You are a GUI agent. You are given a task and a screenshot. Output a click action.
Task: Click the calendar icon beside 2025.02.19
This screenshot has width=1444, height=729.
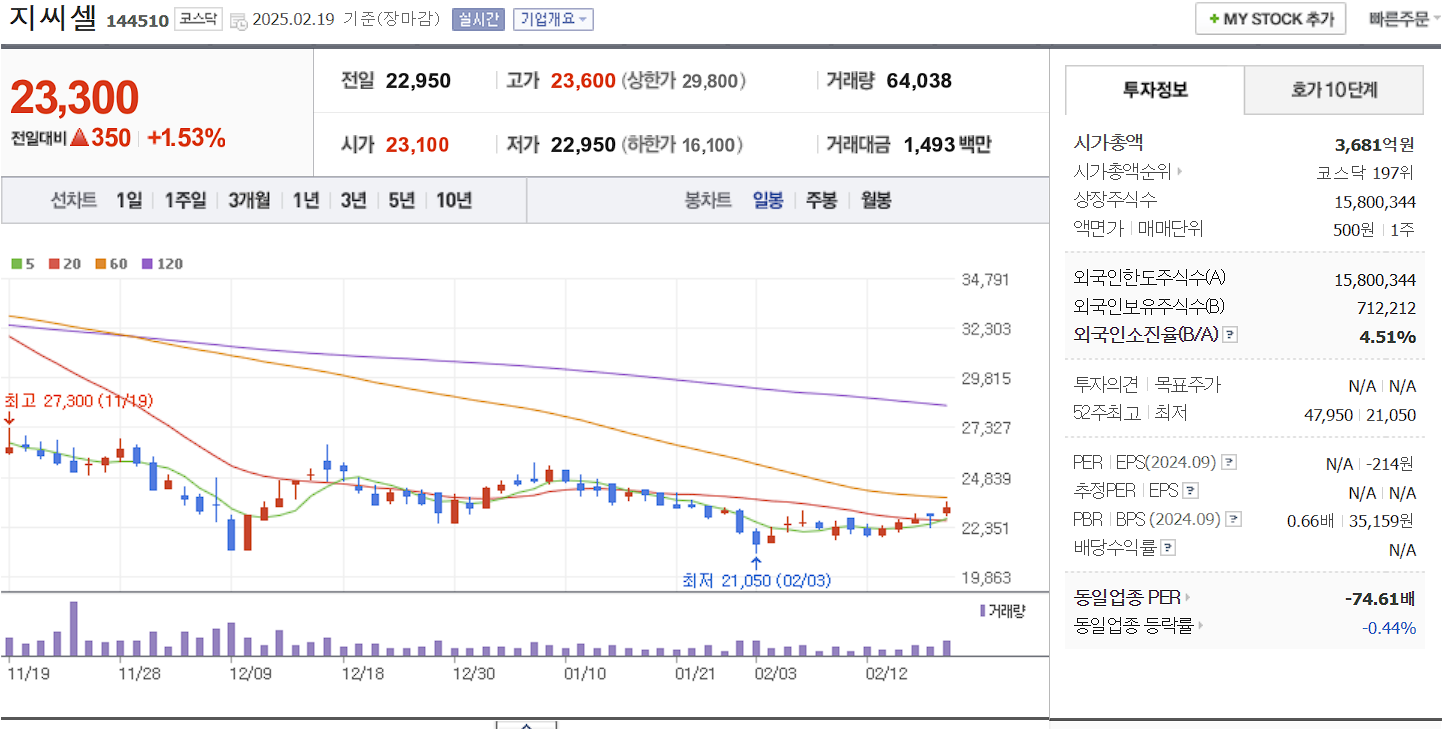pos(236,19)
